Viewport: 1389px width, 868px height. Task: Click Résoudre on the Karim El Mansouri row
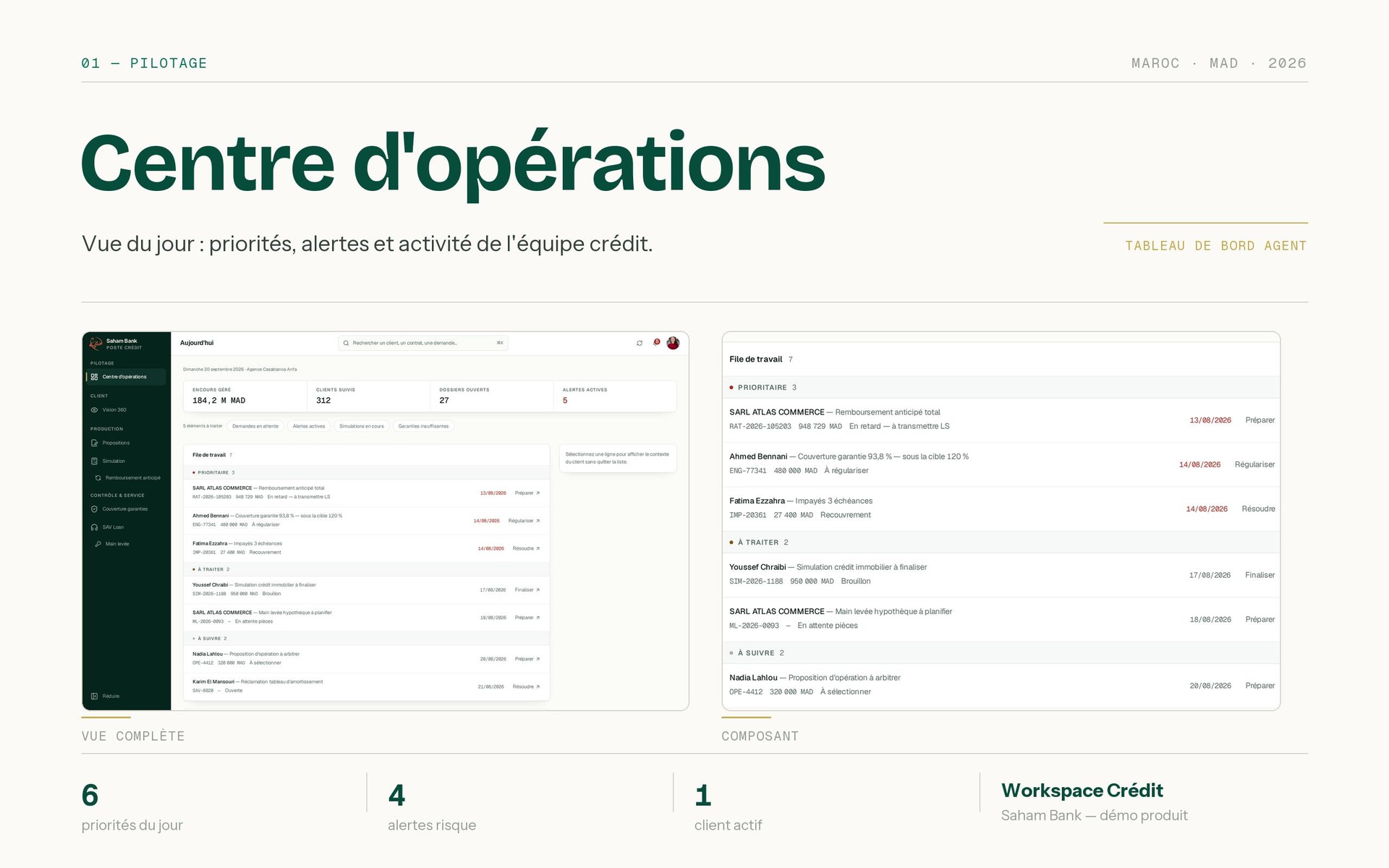pos(526,686)
